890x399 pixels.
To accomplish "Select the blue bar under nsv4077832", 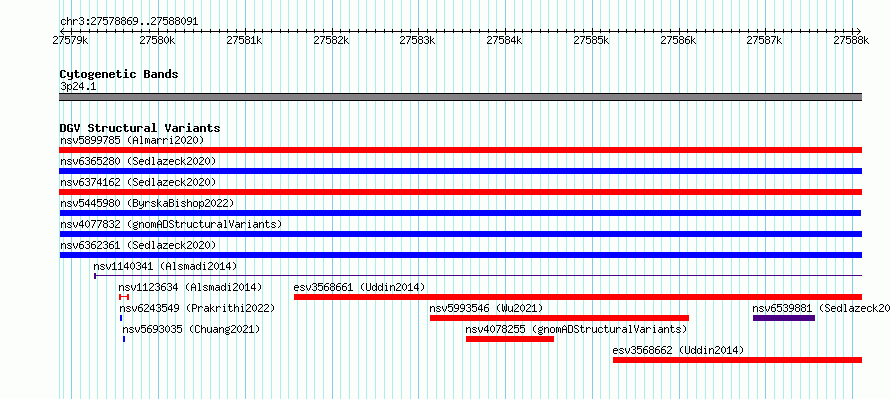I will point(460,234).
